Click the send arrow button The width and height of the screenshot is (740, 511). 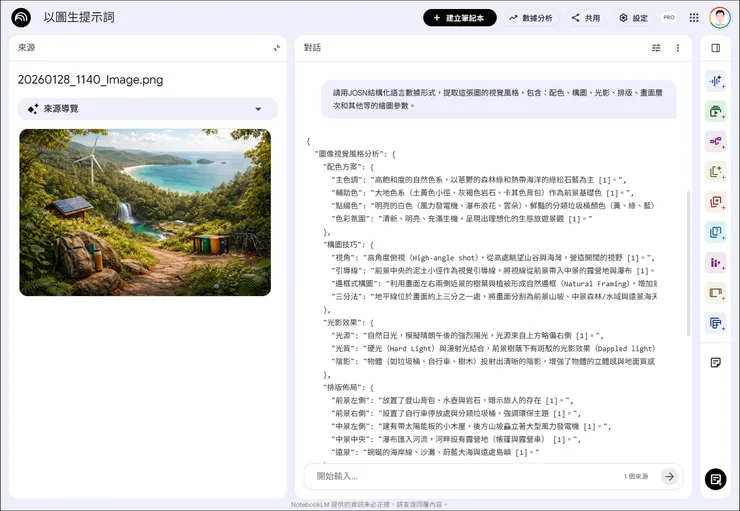[669, 476]
